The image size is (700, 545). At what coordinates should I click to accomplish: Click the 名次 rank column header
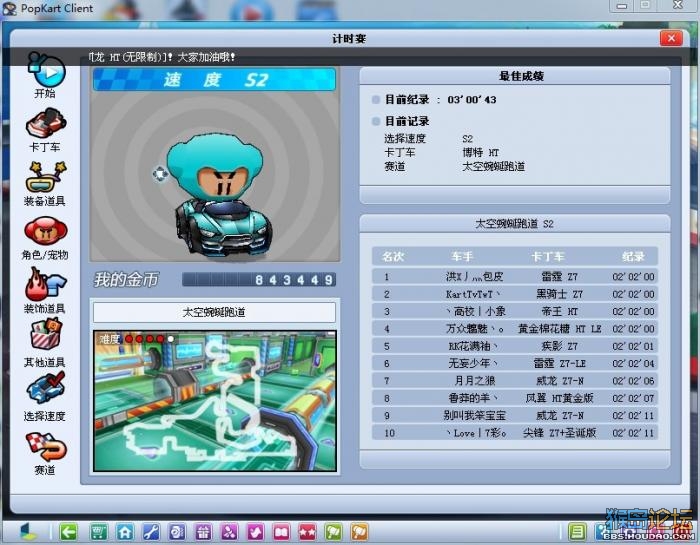pos(393,257)
